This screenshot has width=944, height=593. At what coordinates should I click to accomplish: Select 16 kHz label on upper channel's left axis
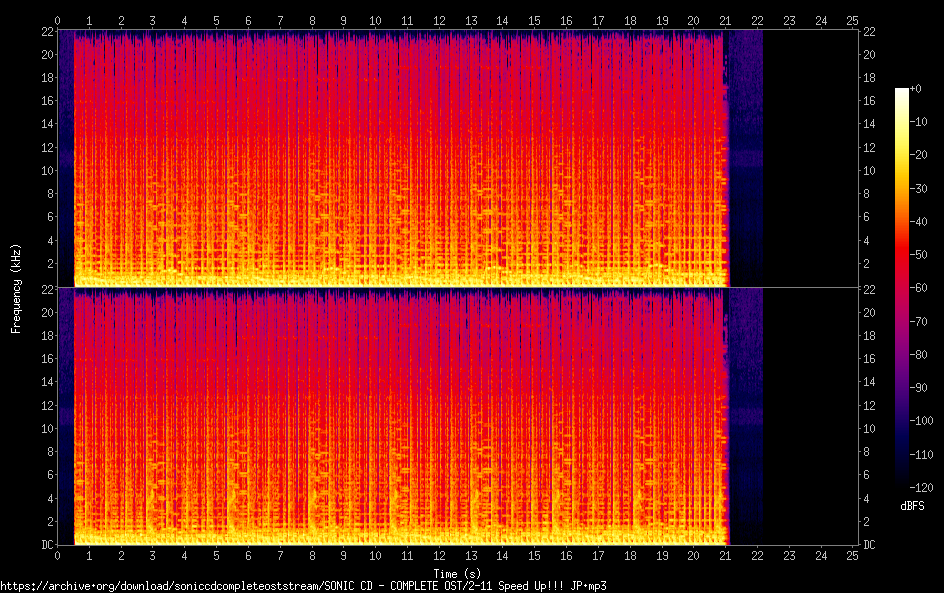[46, 101]
